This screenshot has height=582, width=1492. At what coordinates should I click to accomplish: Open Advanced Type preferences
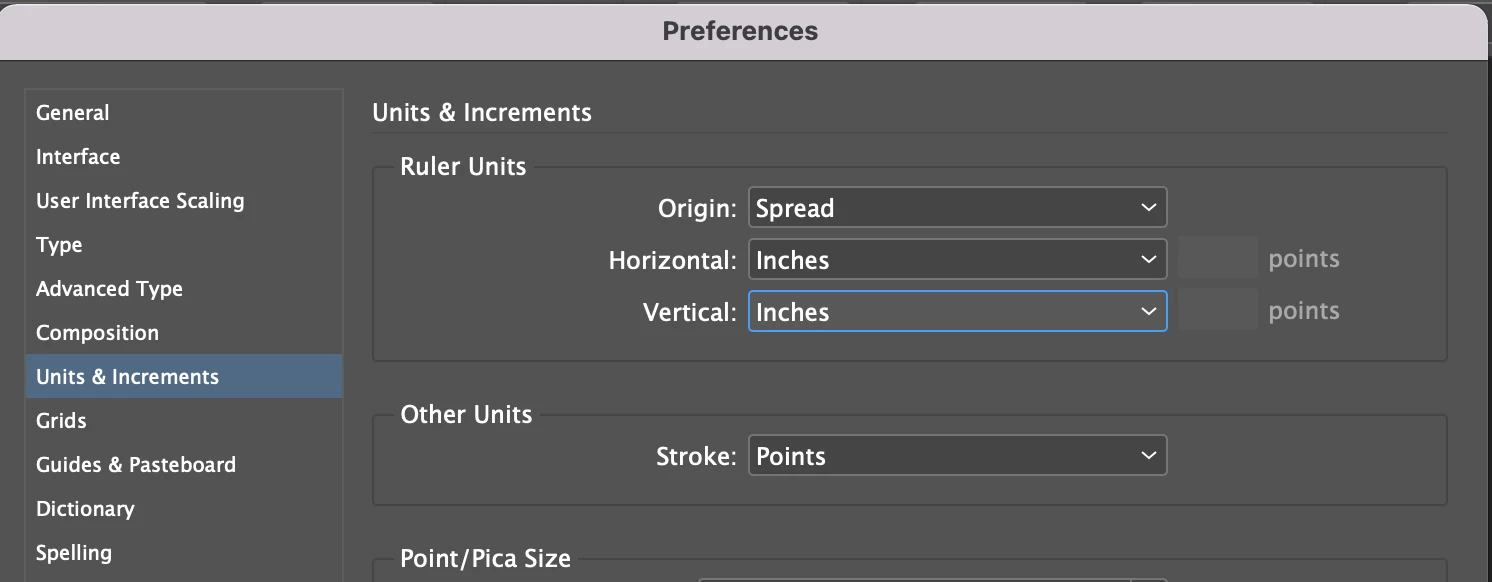tap(109, 289)
